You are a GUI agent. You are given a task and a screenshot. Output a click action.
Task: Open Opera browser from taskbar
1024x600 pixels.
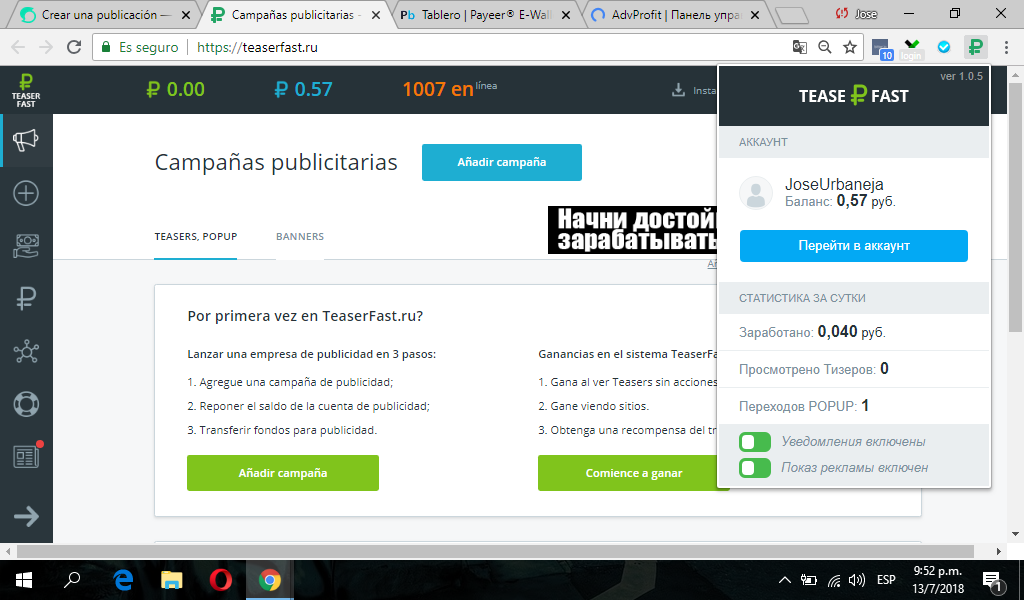click(x=221, y=580)
